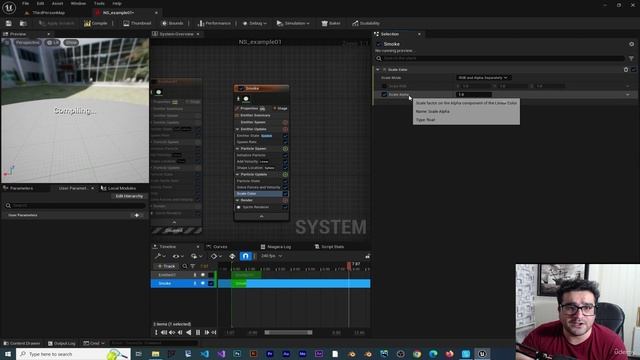Screen dimensions: 640x360
Task: Switch to the Parameters tab
Action: 21,188
